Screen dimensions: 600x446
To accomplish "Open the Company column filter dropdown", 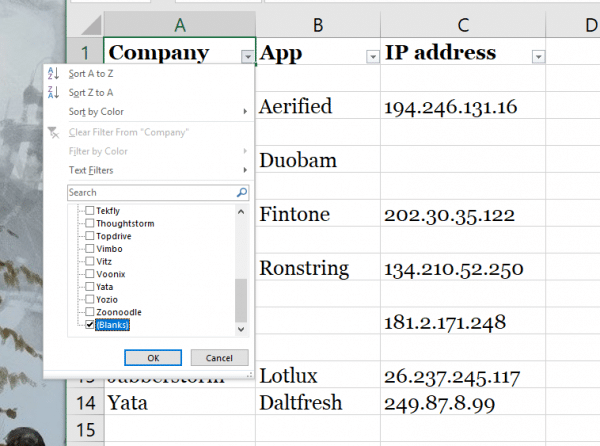I will (x=247, y=56).
